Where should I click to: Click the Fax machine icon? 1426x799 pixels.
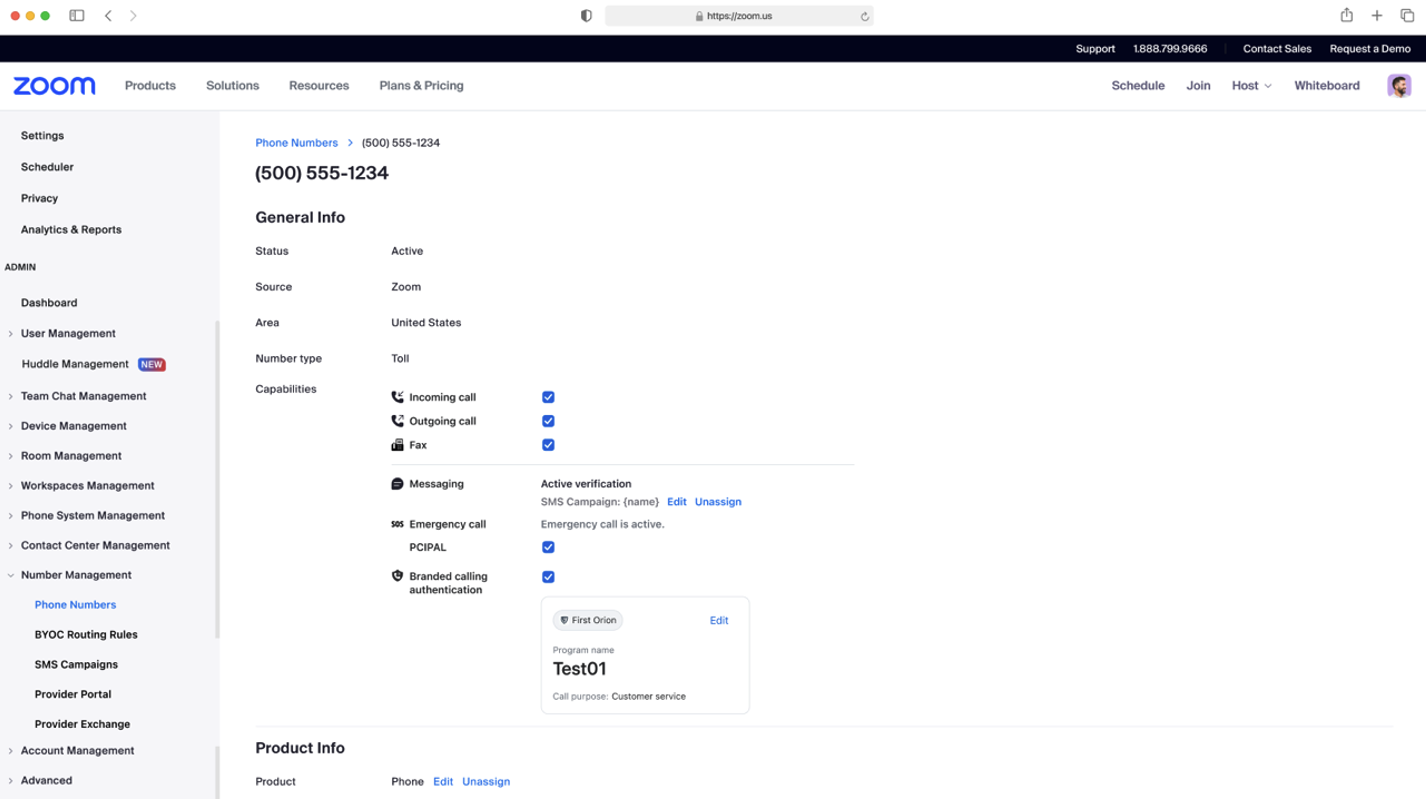397,445
